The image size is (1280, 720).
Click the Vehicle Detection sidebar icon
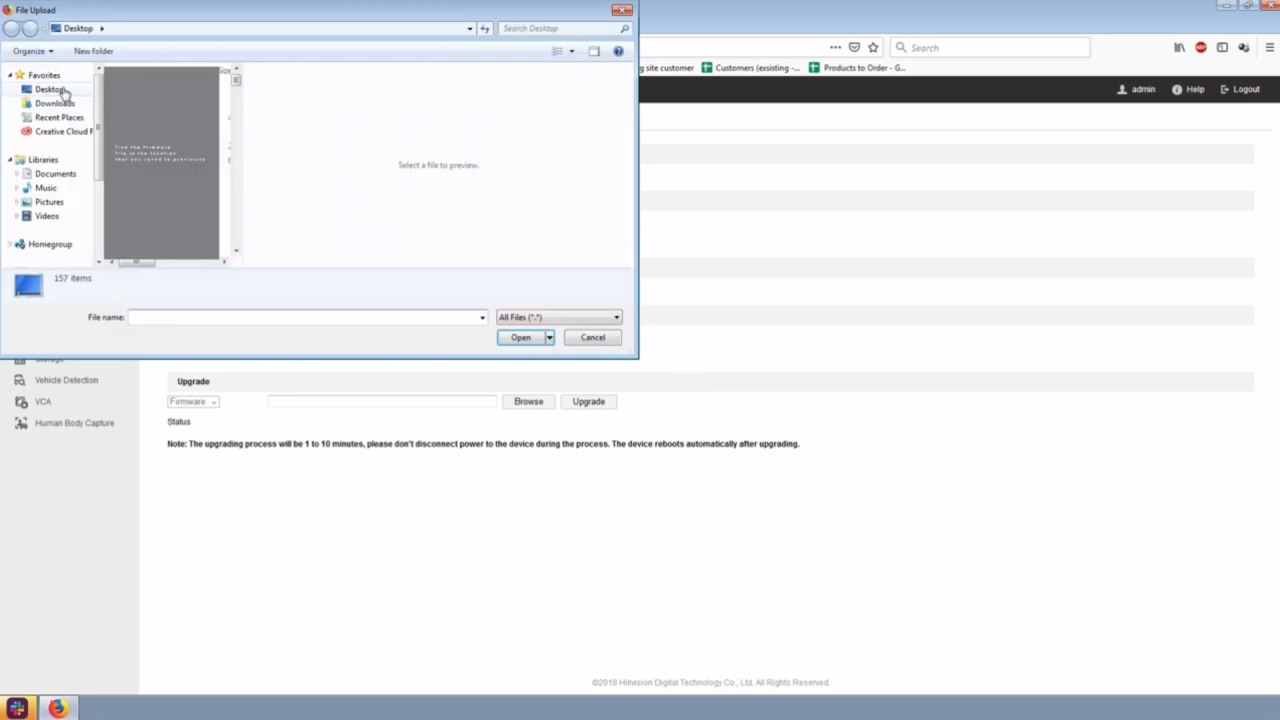(20, 380)
